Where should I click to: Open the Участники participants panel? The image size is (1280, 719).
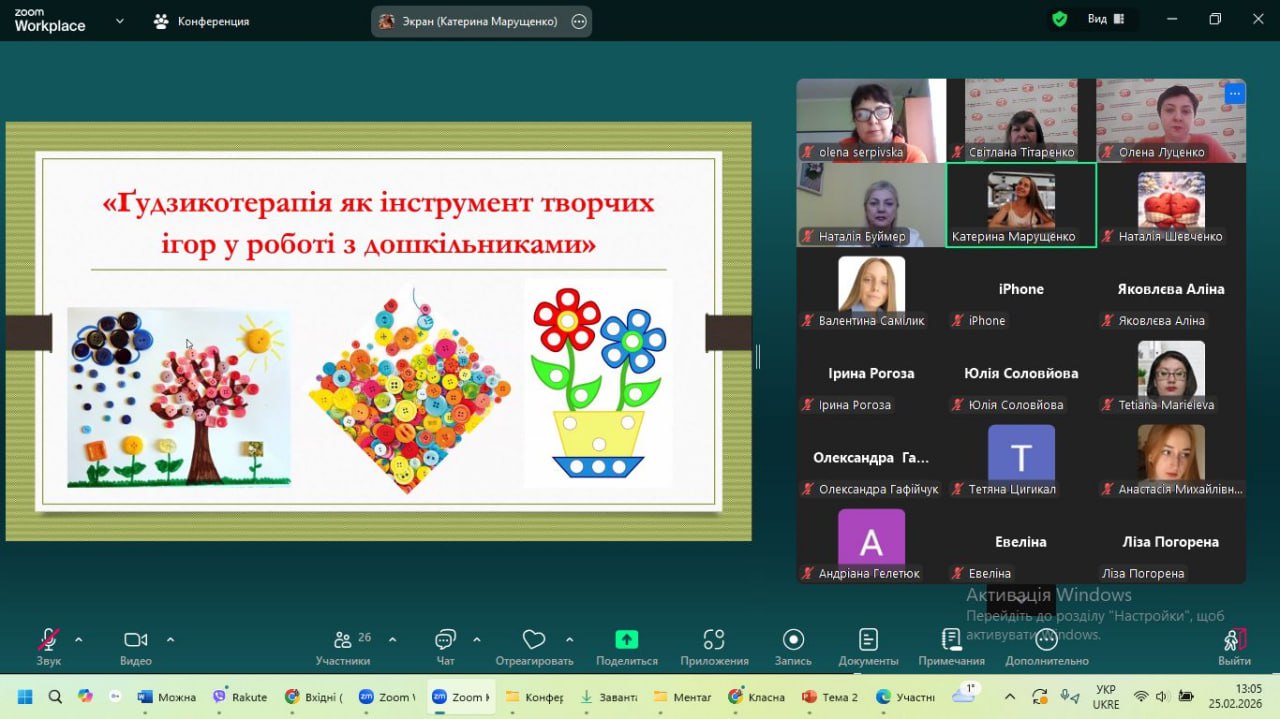click(x=344, y=647)
